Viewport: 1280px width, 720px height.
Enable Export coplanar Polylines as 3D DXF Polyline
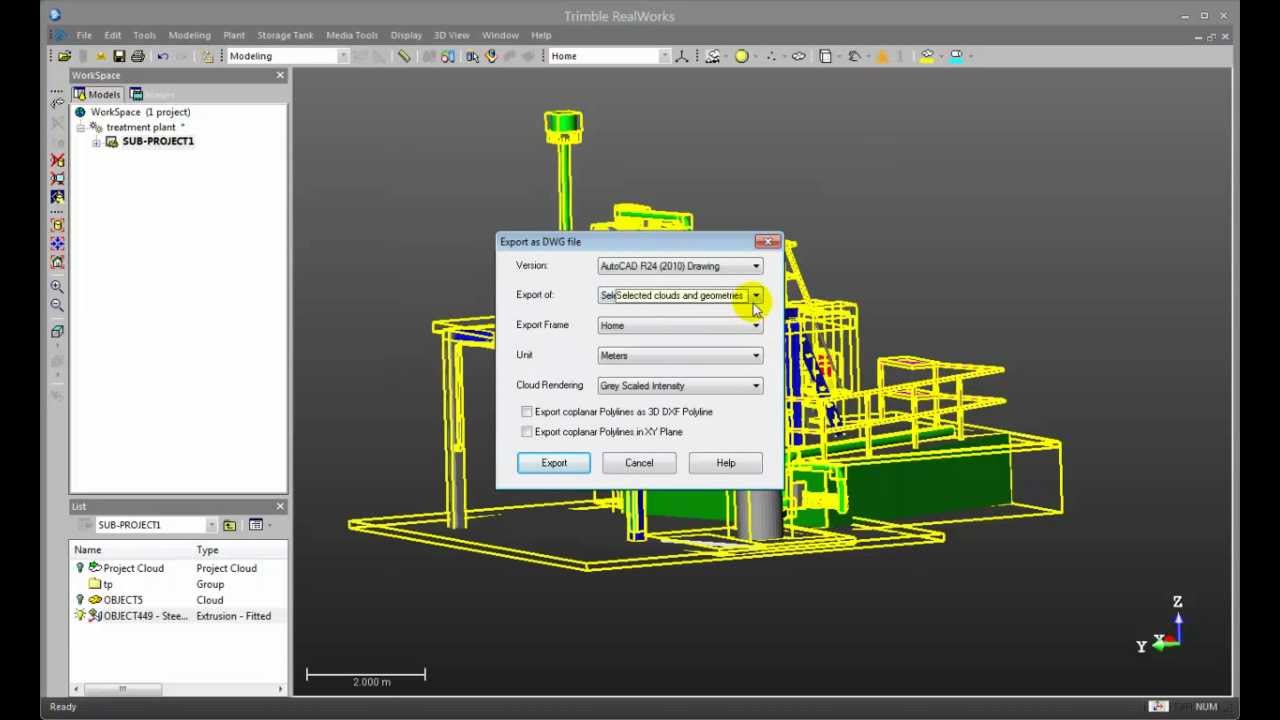[x=527, y=412]
